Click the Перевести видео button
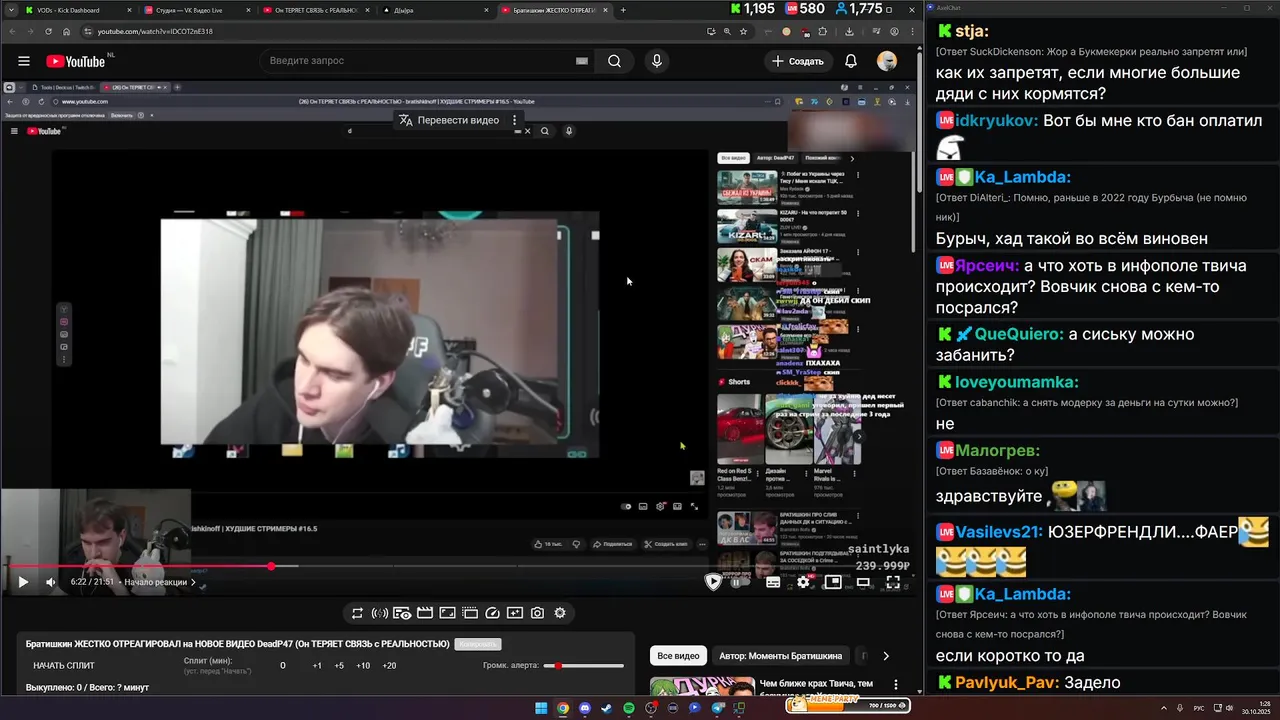The height and width of the screenshot is (720, 1280). 449,120
